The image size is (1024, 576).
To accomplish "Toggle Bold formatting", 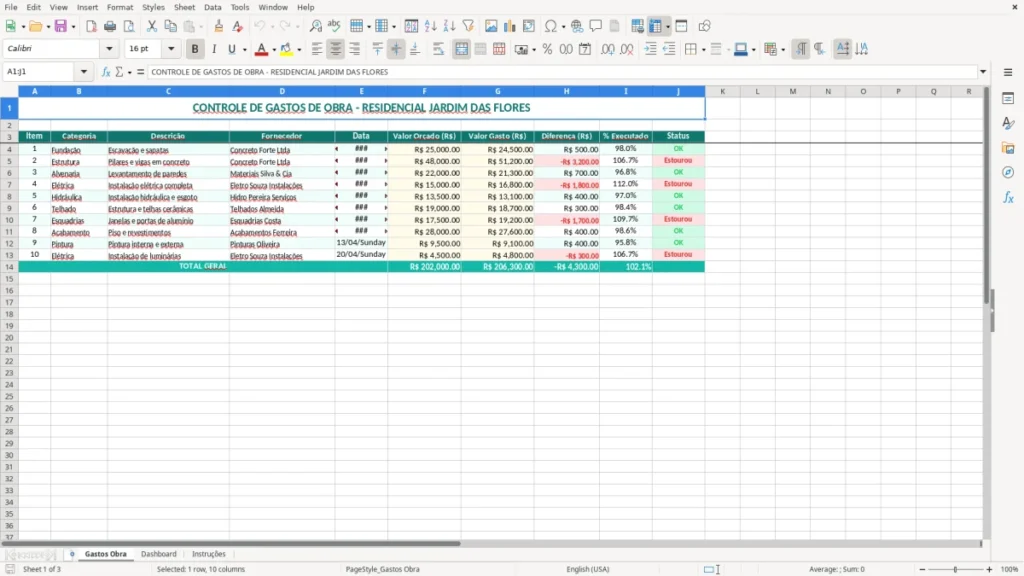I will point(195,49).
